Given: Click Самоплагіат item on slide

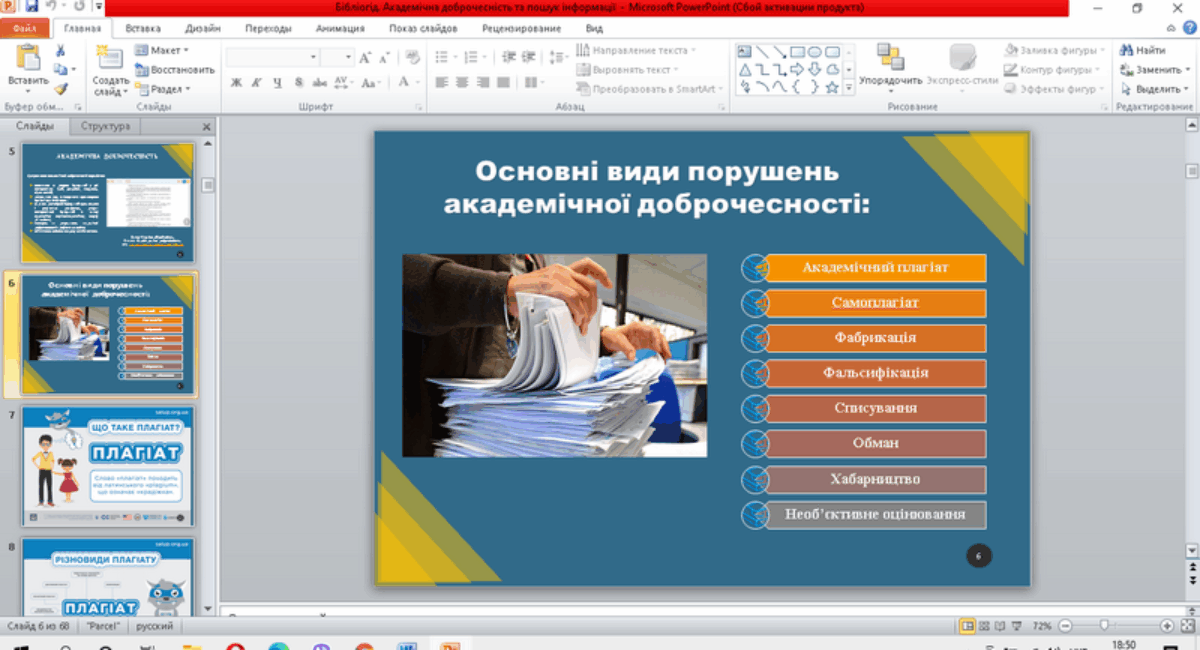Looking at the screenshot, I should (875, 302).
